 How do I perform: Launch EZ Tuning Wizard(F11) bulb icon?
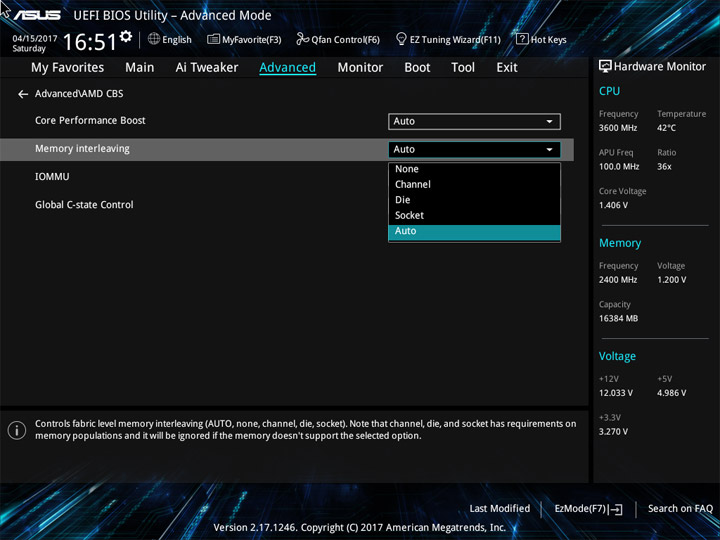pyautogui.click(x=401, y=39)
